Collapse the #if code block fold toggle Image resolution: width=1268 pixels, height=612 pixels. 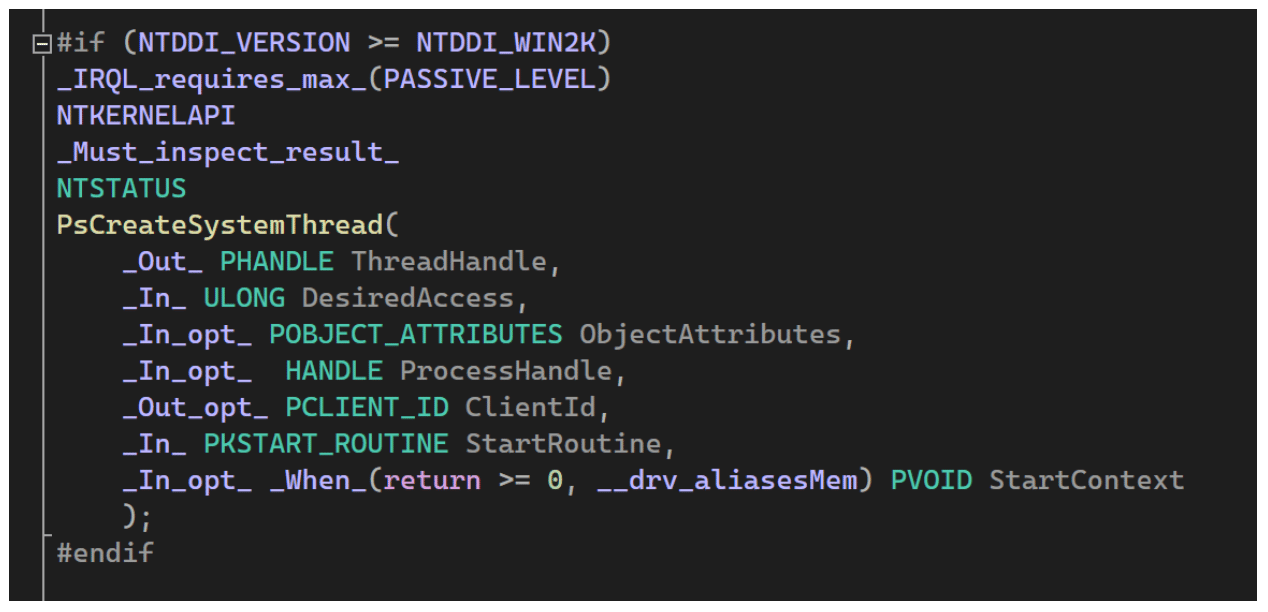pos(40,43)
